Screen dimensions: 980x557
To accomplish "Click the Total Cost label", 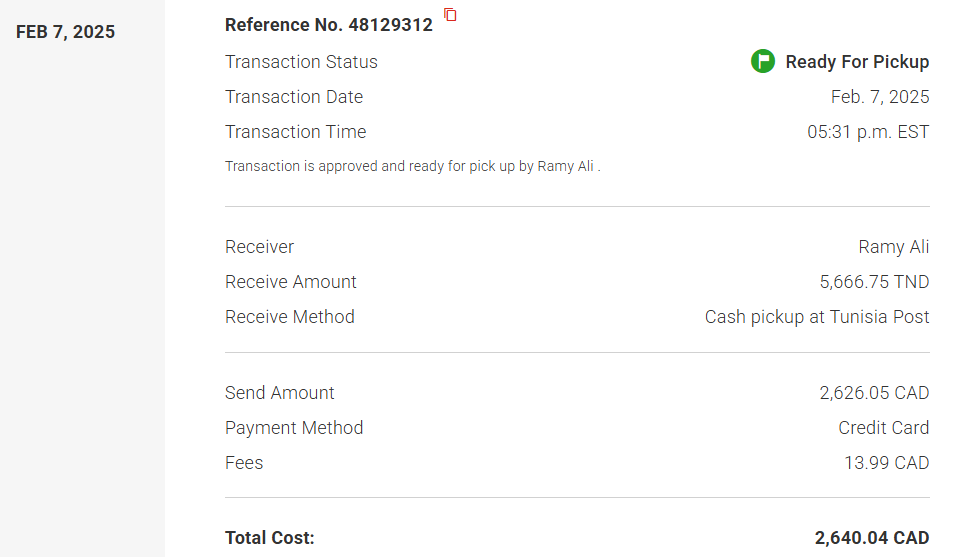I will tap(270, 538).
